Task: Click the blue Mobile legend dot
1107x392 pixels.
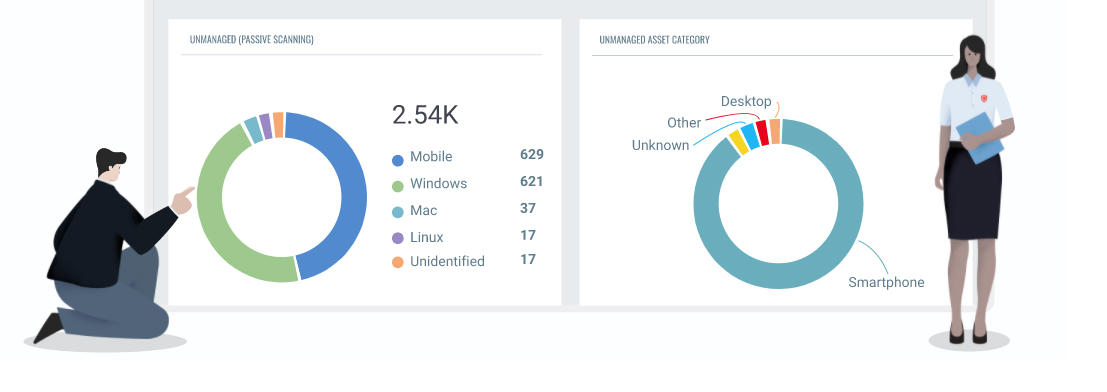Action: pos(397,160)
